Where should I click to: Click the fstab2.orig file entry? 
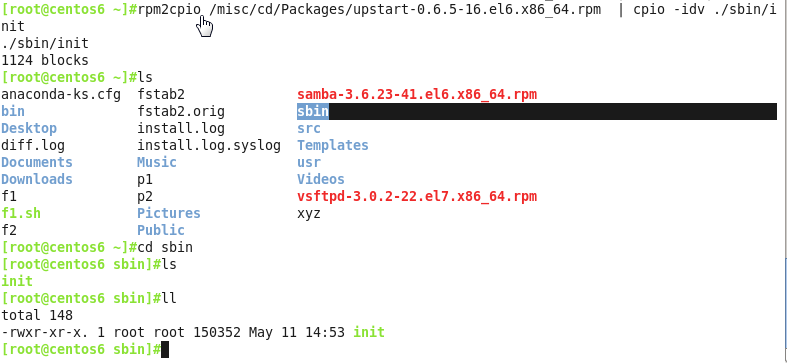click(x=181, y=111)
